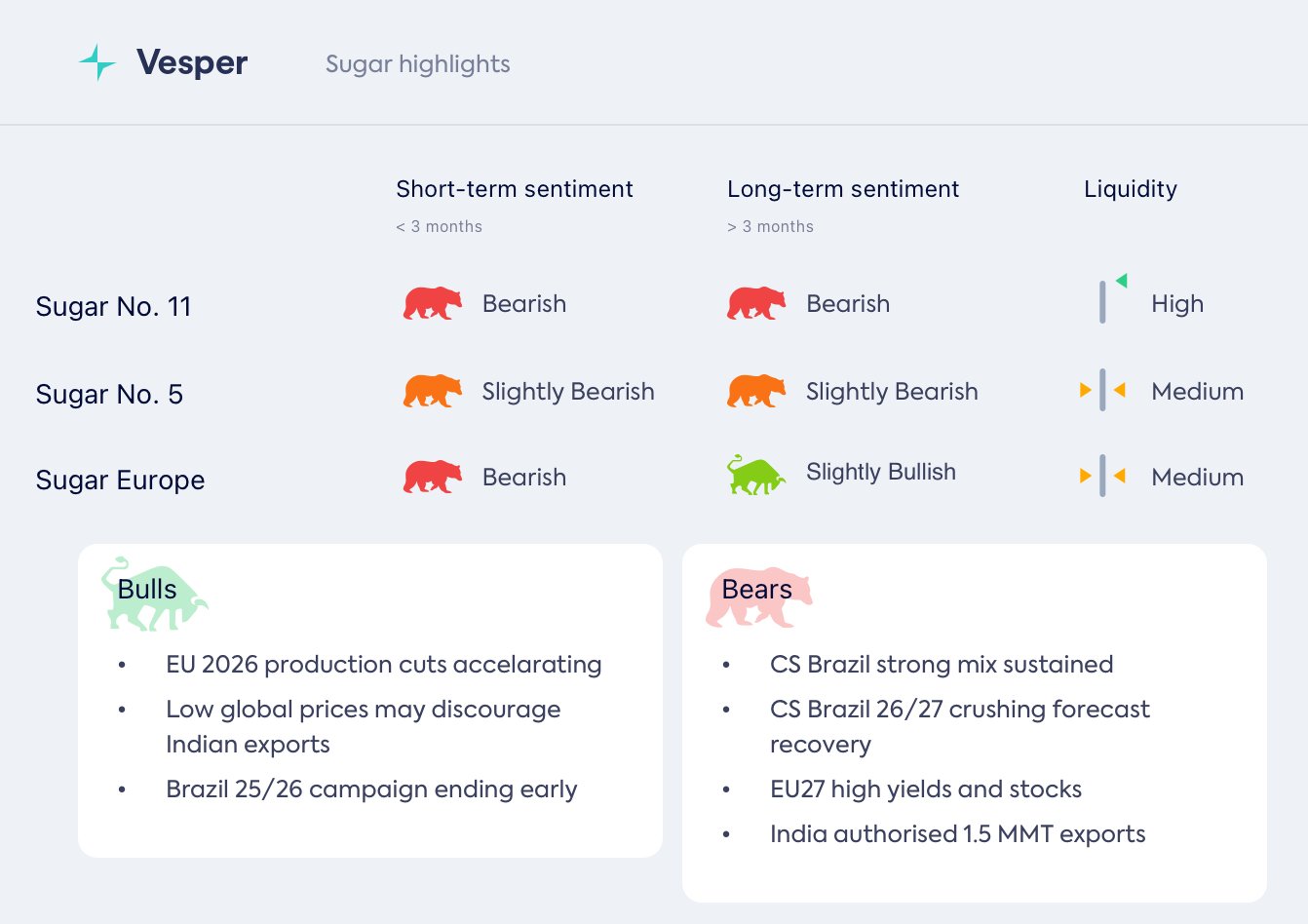Click Sugar No. 5 short-term orange bear icon
Screen dimensions: 1308x924
click(432, 391)
